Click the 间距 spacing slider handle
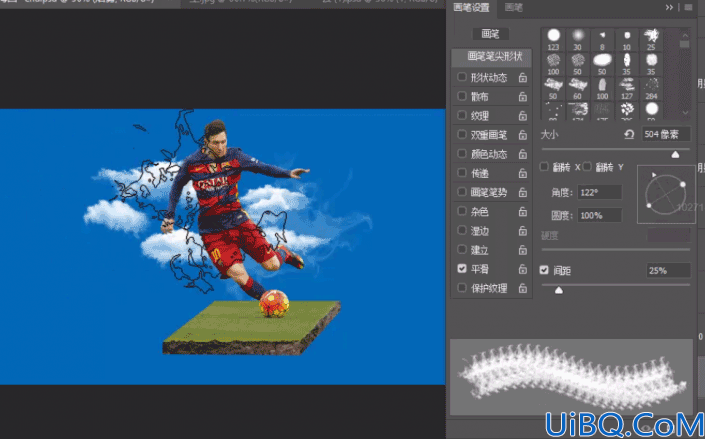 [x=558, y=290]
